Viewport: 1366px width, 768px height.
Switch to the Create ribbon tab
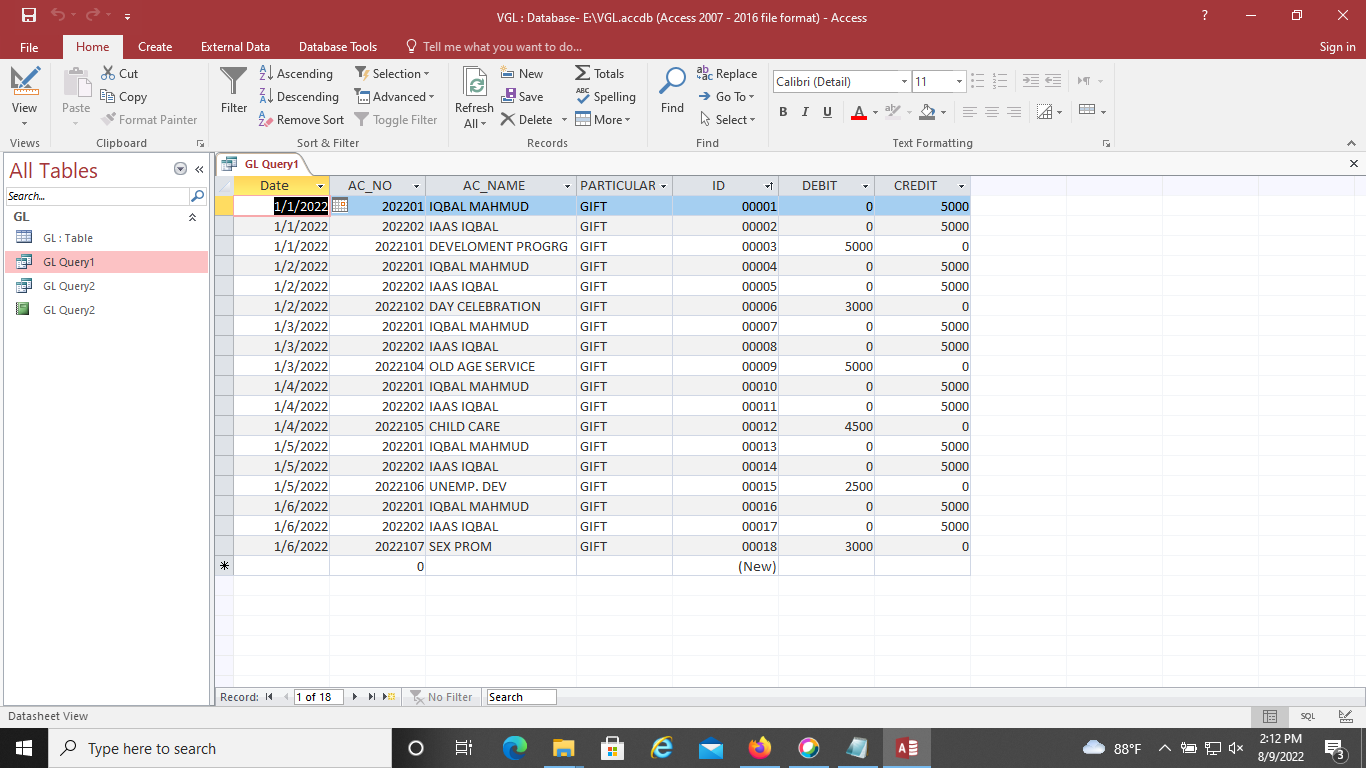click(x=155, y=47)
